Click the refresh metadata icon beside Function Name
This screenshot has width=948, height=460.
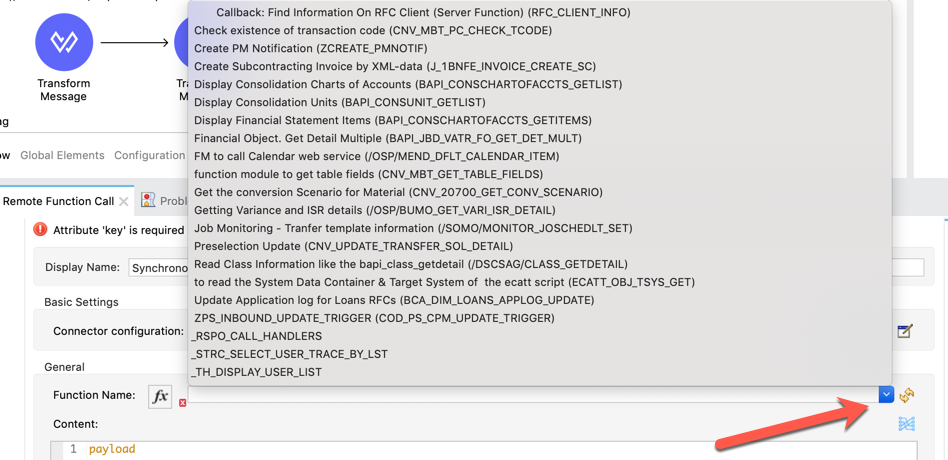pos(907,396)
